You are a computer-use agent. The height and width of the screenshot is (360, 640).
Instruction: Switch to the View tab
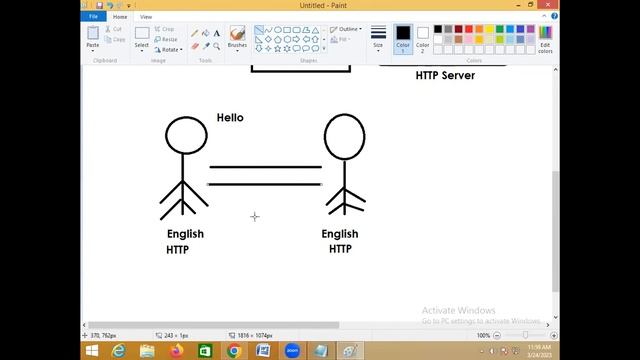point(146,17)
